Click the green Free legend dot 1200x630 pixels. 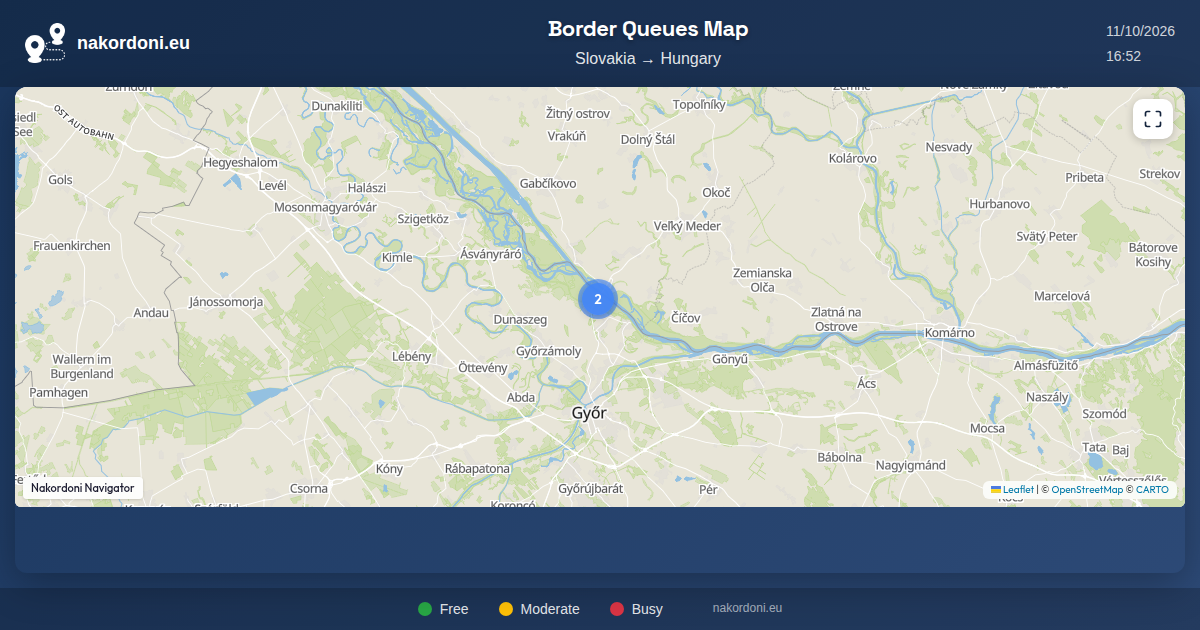(x=425, y=609)
